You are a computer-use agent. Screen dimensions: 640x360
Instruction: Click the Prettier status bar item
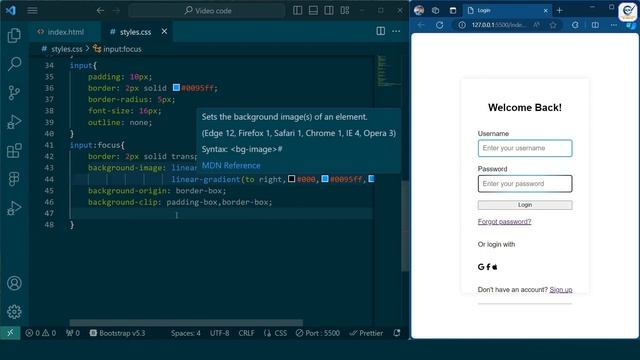click(x=366, y=333)
